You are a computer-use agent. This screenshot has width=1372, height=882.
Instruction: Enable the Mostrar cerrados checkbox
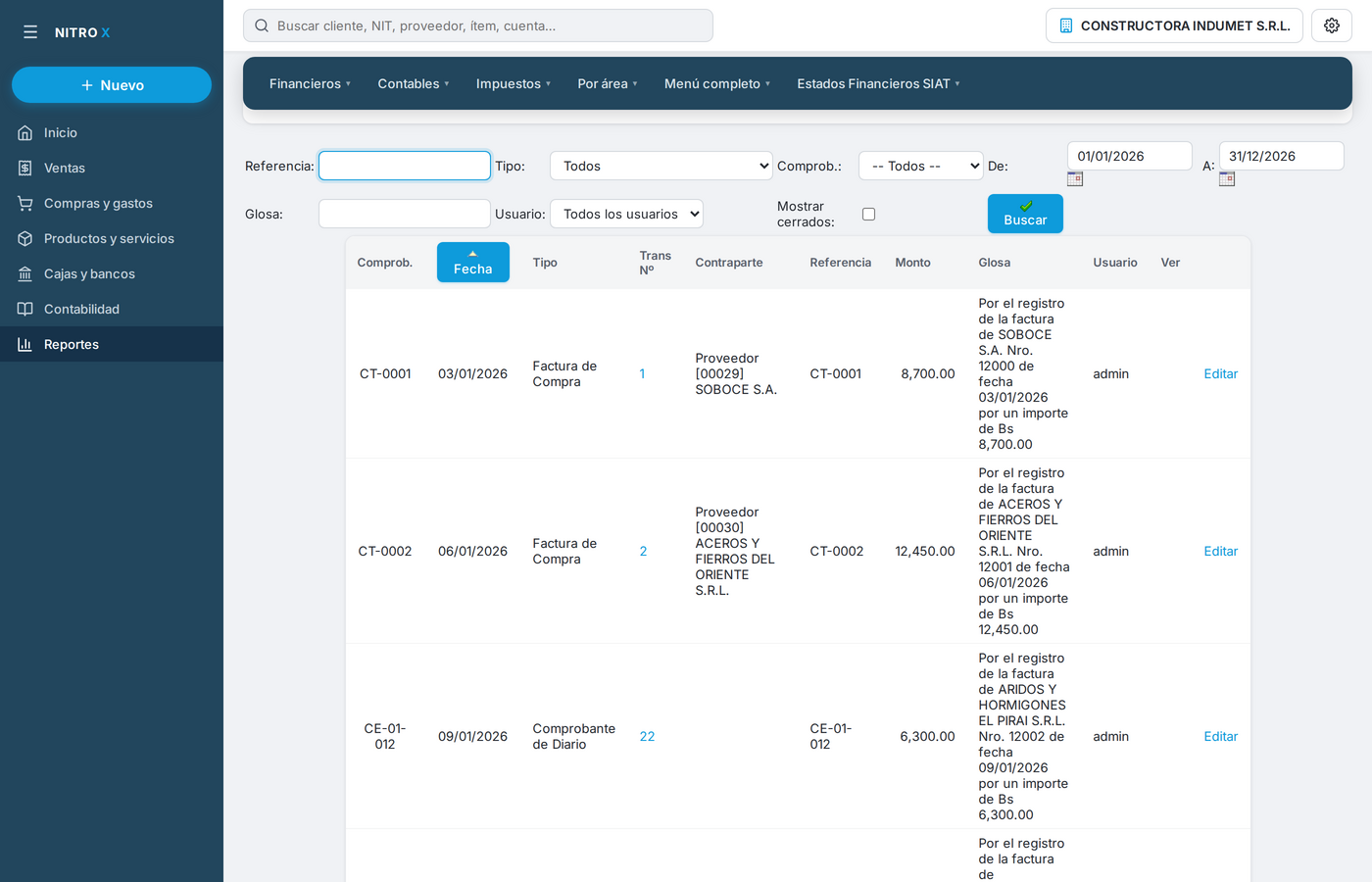tap(868, 214)
